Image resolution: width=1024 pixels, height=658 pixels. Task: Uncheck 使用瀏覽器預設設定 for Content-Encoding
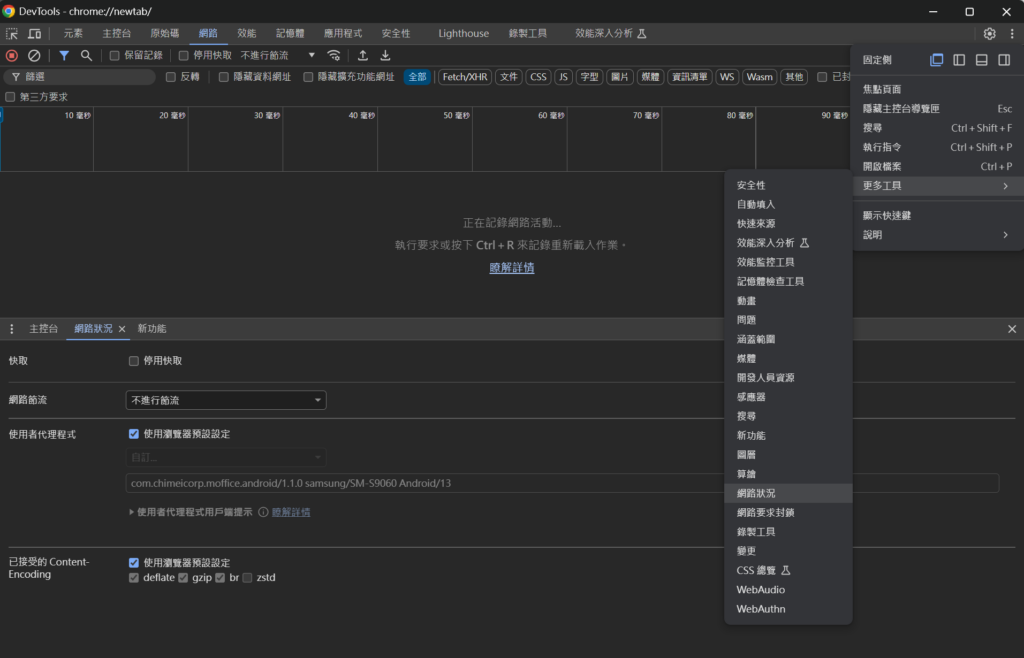click(134, 563)
